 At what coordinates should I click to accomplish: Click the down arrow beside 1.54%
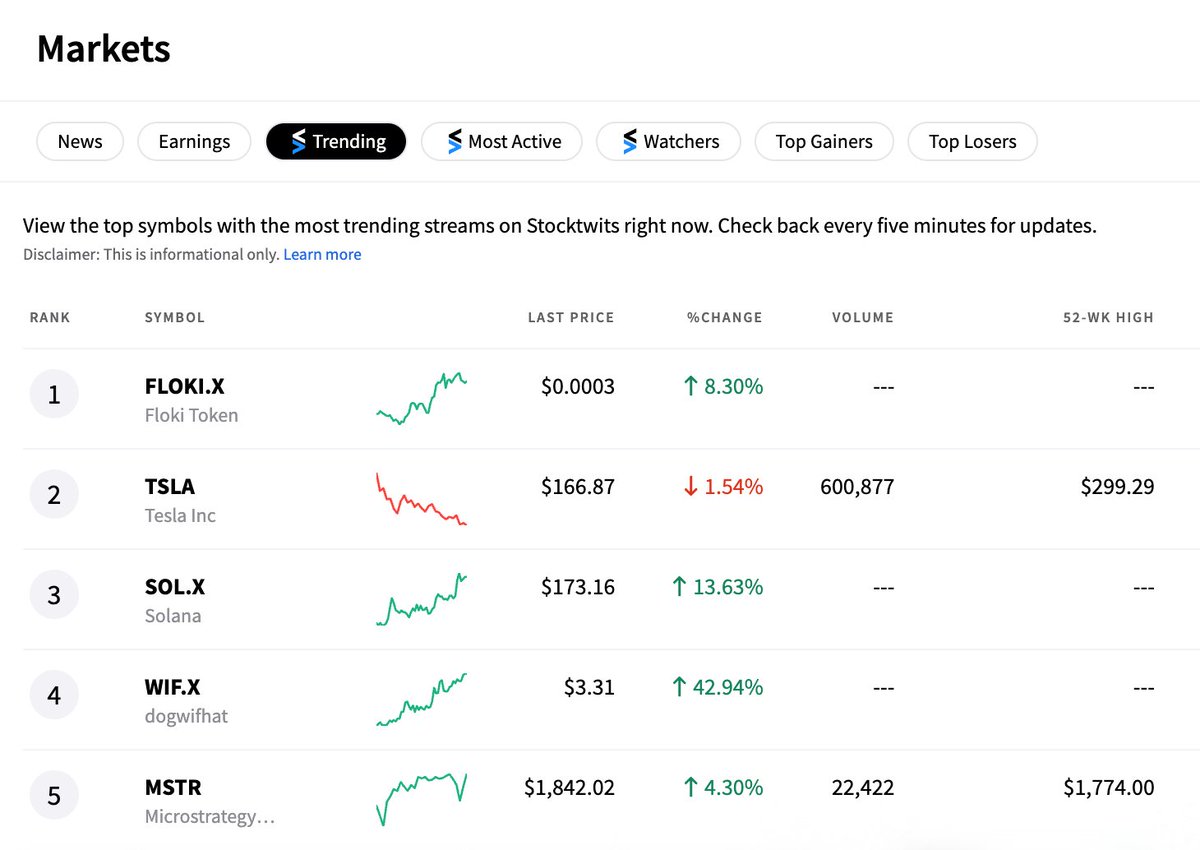[690, 487]
